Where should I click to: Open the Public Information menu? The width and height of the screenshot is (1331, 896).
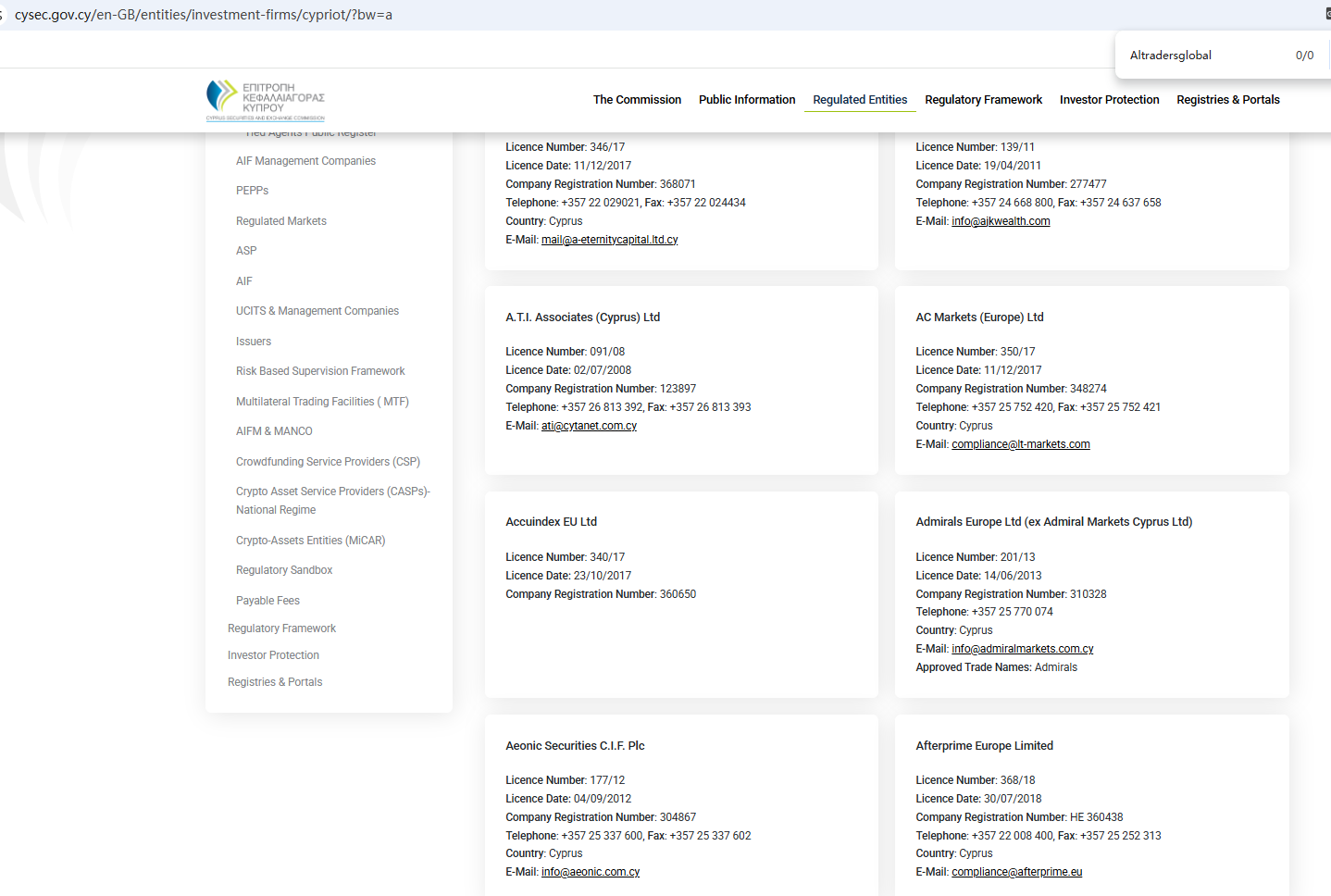pos(746,100)
